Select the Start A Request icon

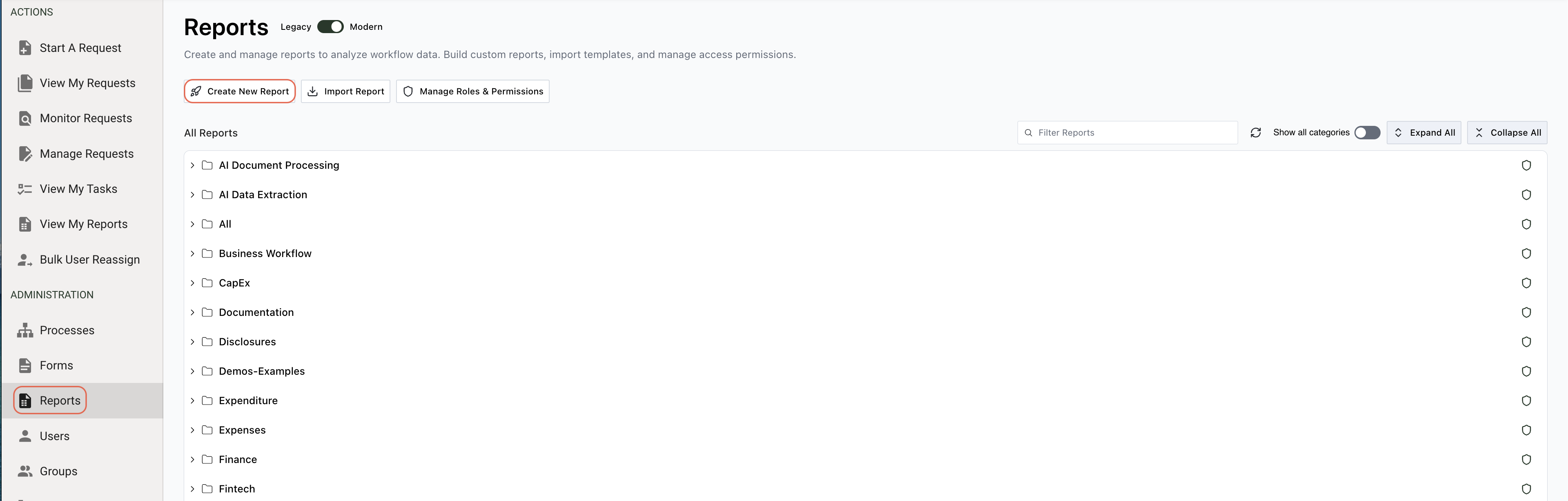click(24, 47)
